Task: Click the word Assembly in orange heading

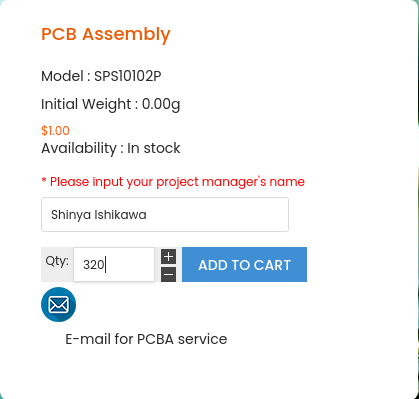Action: tap(126, 34)
